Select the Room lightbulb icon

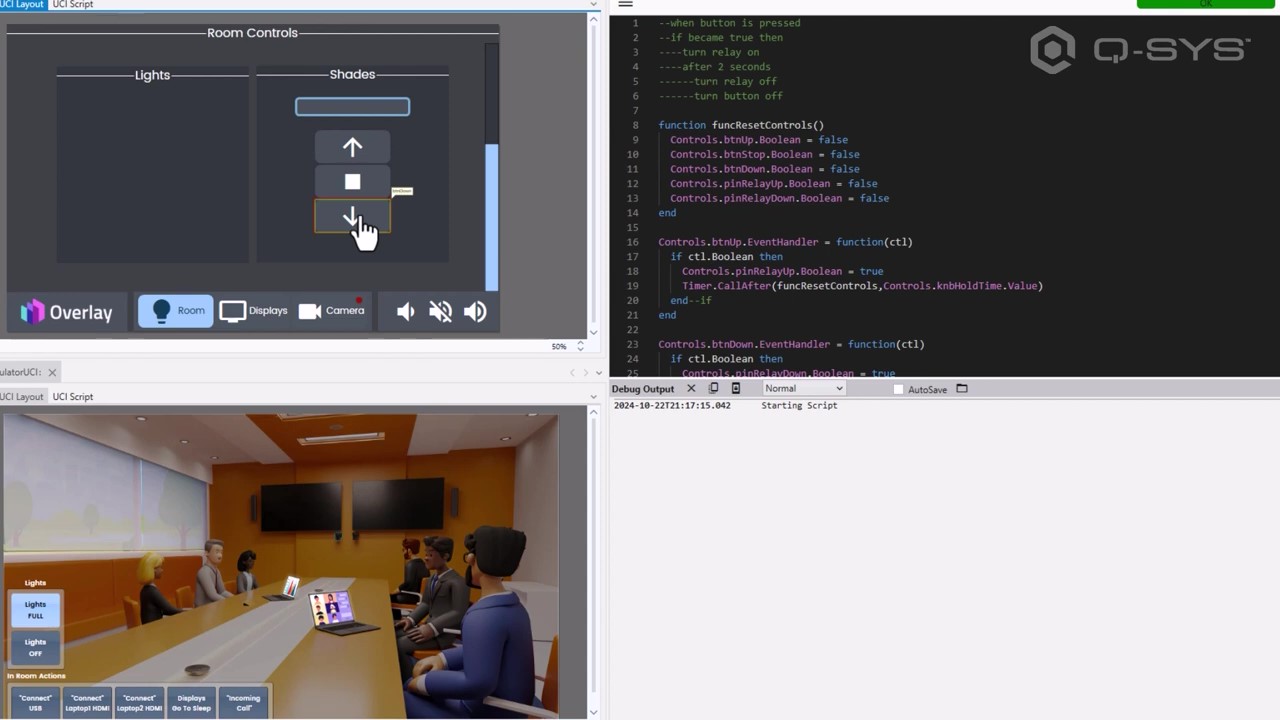[x=161, y=310]
